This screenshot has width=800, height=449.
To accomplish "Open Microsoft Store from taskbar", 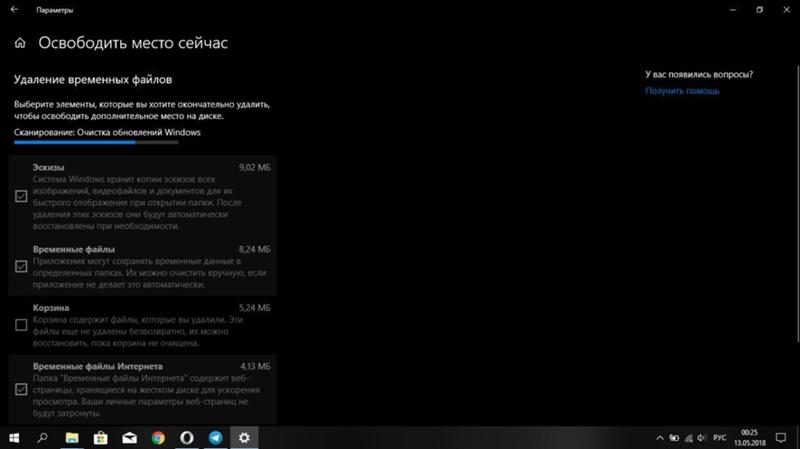I will coord(101,438).
